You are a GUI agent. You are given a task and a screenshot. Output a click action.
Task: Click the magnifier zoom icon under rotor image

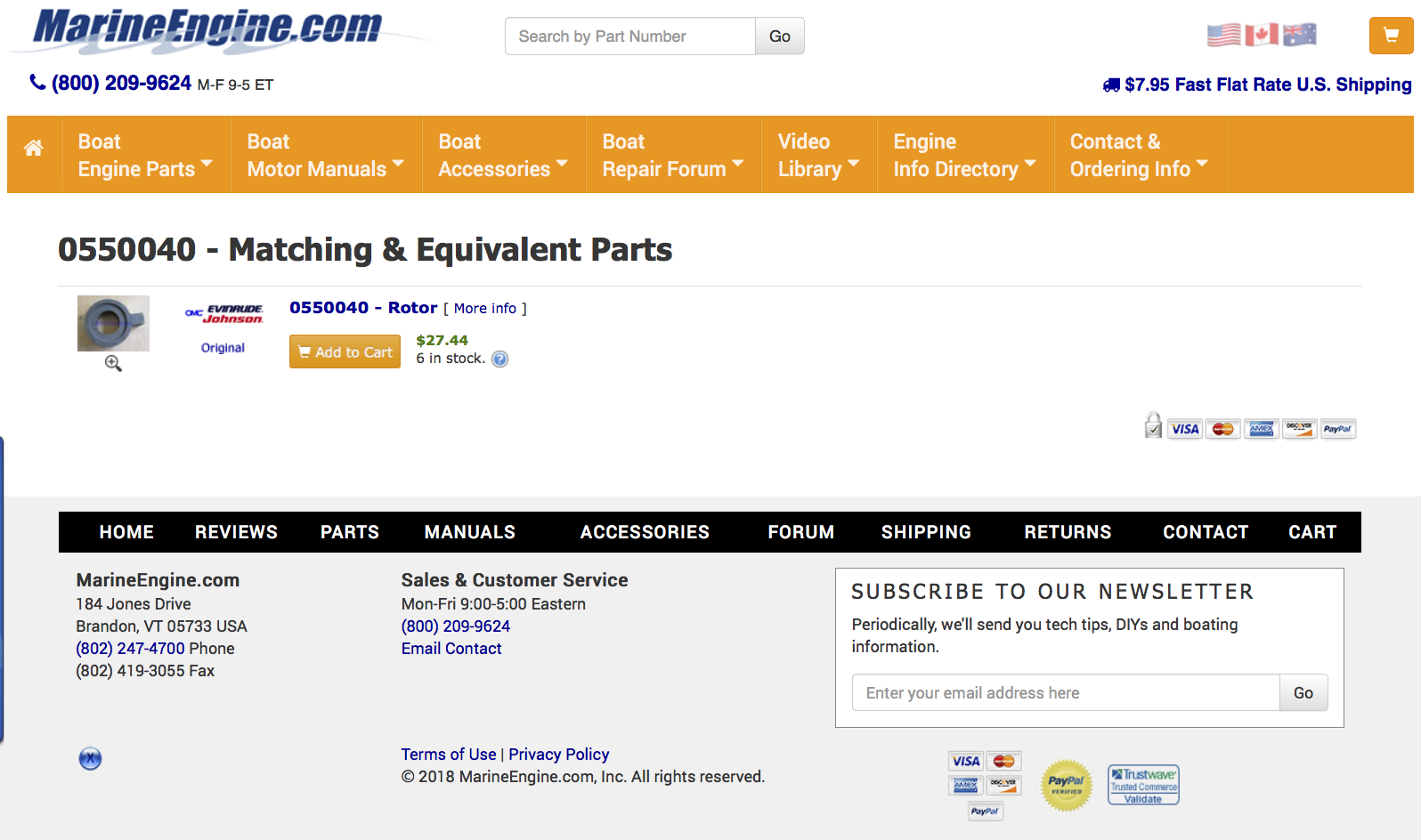113,363
